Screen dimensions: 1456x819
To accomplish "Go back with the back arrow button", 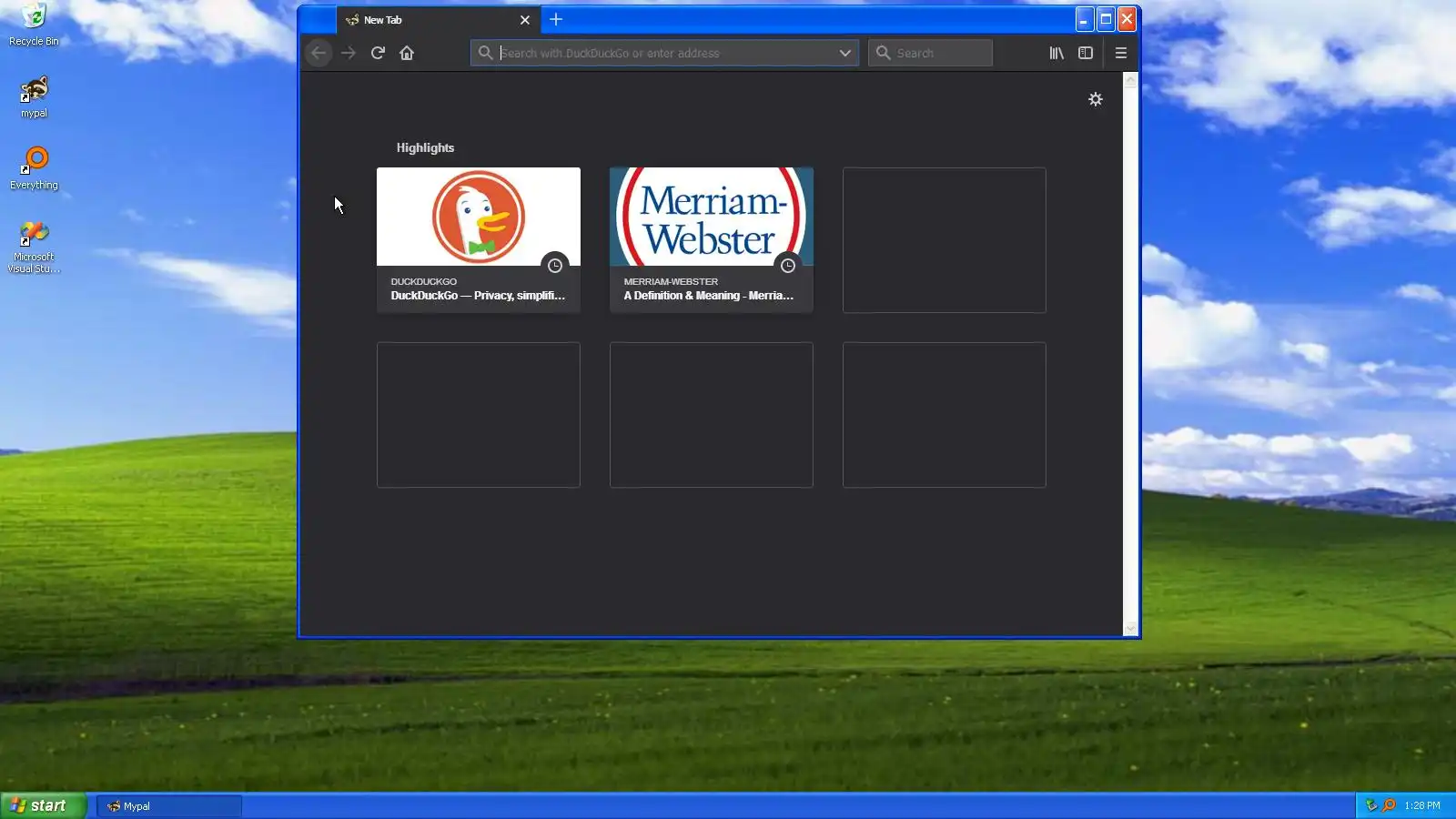I will coord(318,53).
